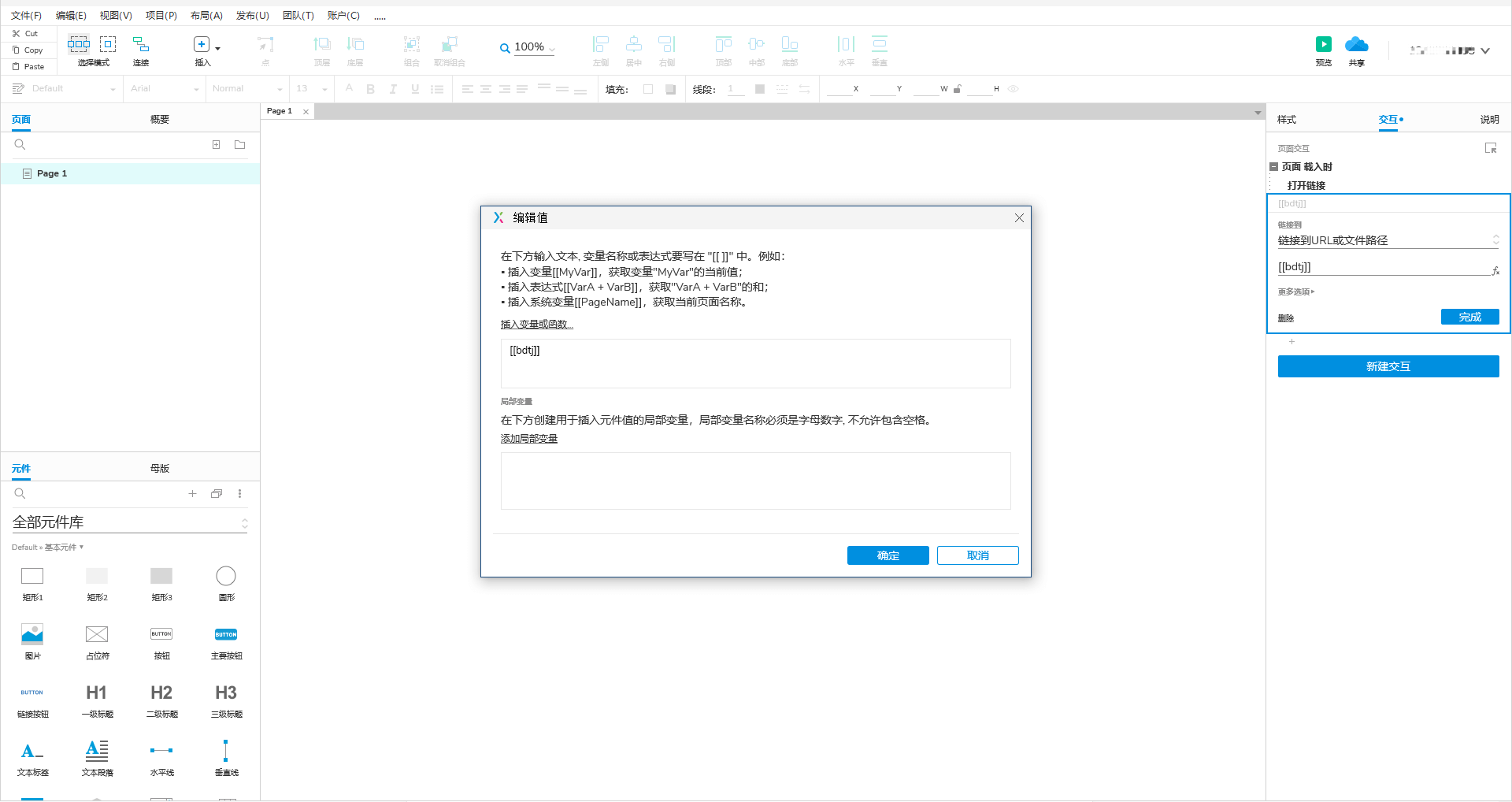The height and width of the screenshot is (802, 1512).
Task: Click the 共享 cloud share icon
Action: [1356, 44]
